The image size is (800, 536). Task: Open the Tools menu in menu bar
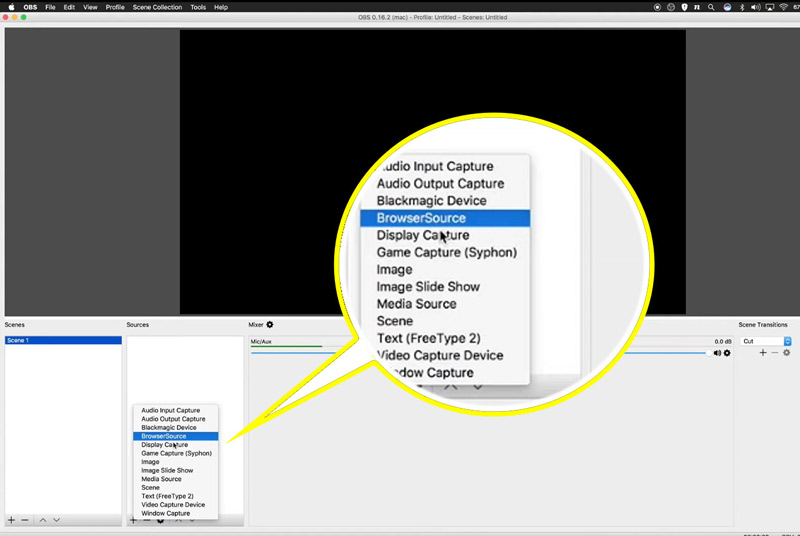198,7
